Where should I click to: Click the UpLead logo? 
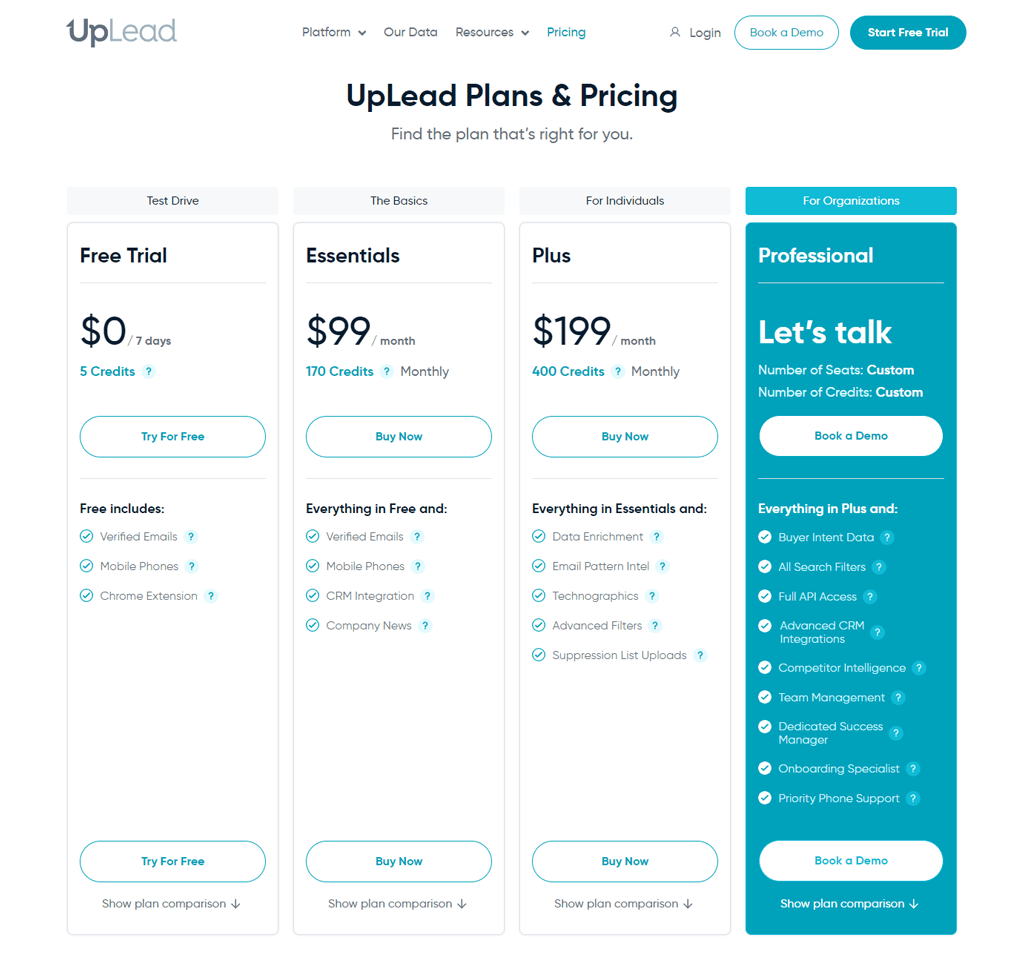pos(121,31)
